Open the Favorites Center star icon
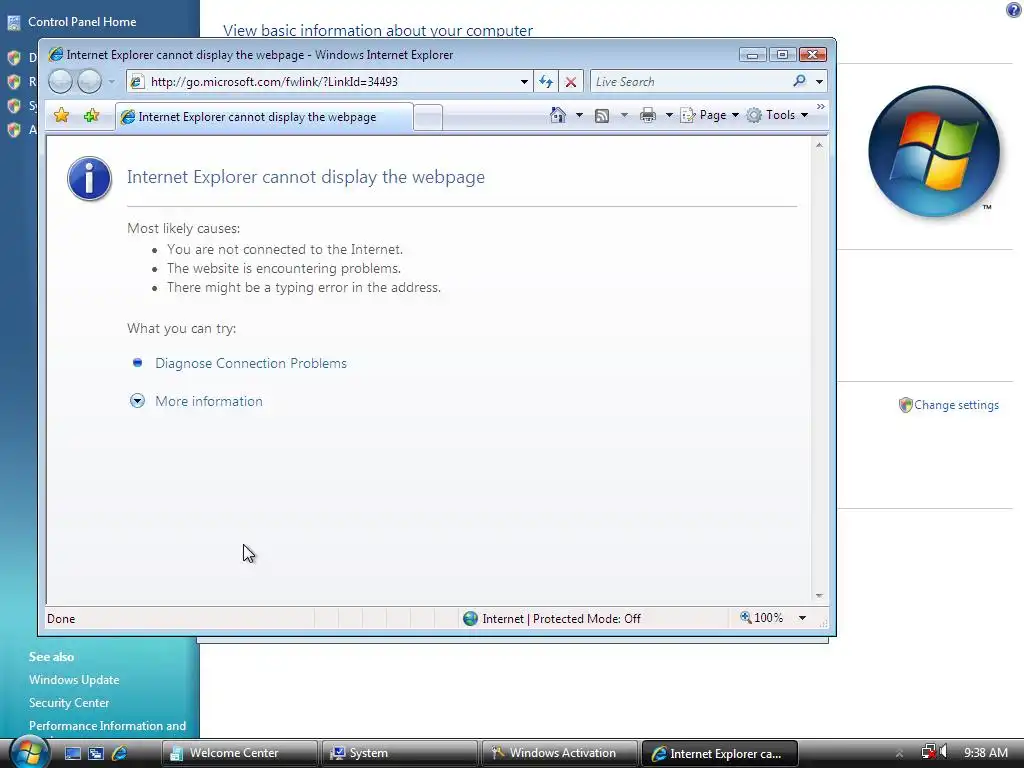1024x768 pixels. click(61, 116)
